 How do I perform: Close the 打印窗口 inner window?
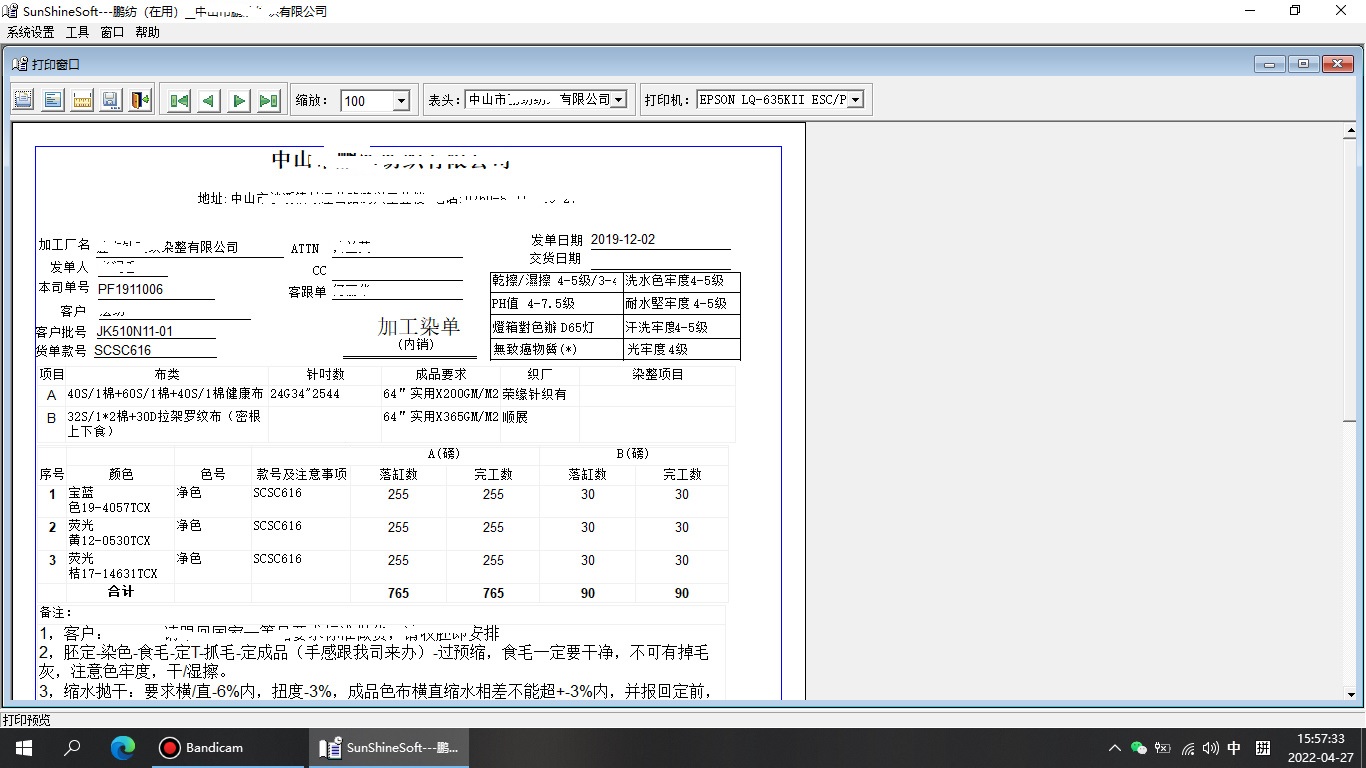pyautogui.click(x=1338, y=64)
